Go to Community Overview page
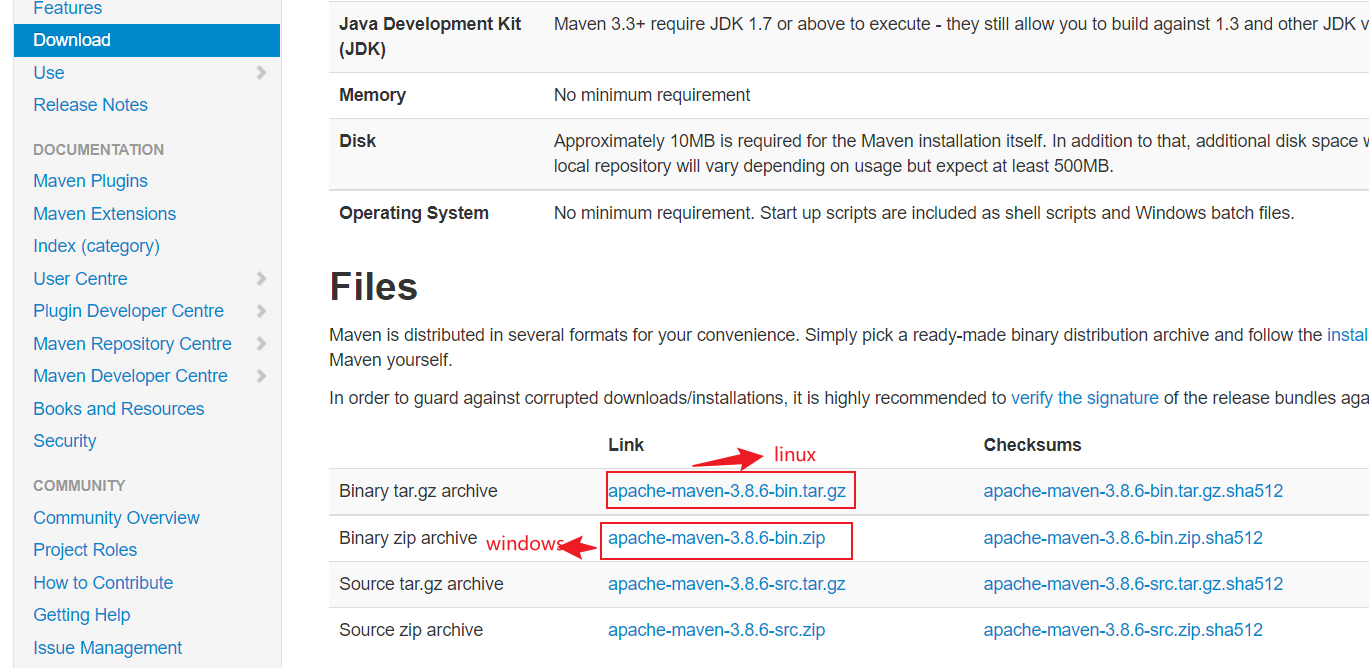The width and height of the screenshot is (1369, 668). pyautogui.click(x=116, y=518)
